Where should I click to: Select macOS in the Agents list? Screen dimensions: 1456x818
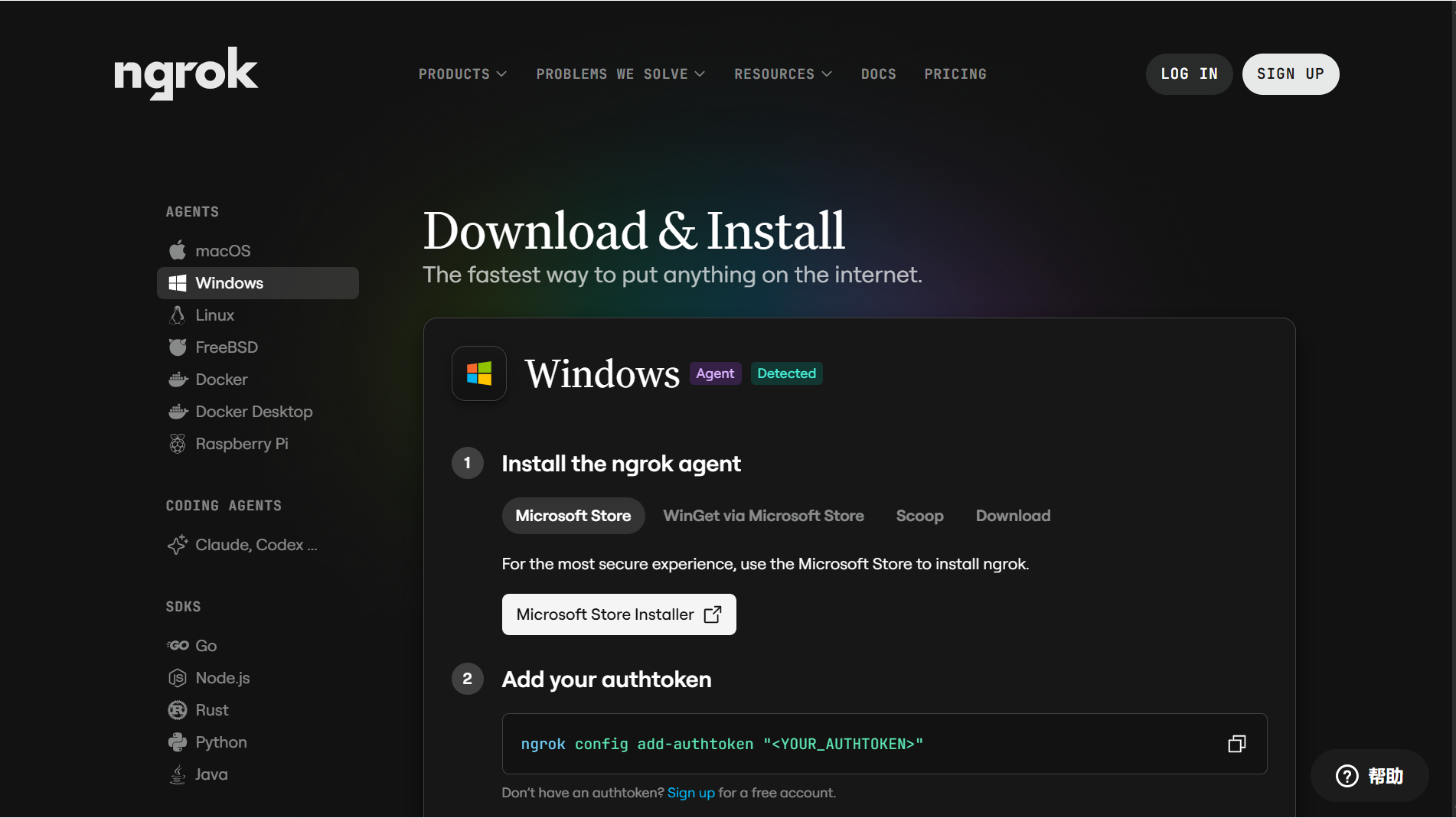258,251
